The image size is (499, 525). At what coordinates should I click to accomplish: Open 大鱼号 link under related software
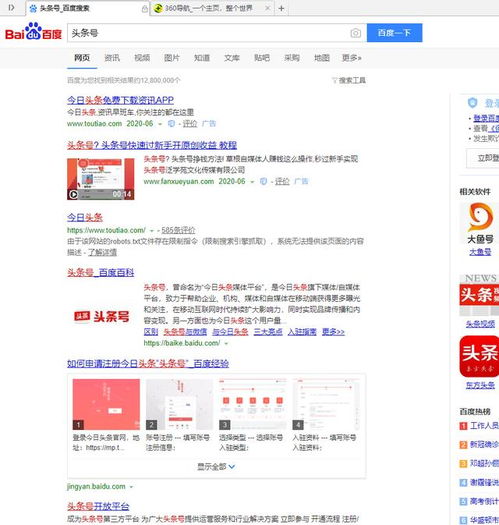coord(480,252)
